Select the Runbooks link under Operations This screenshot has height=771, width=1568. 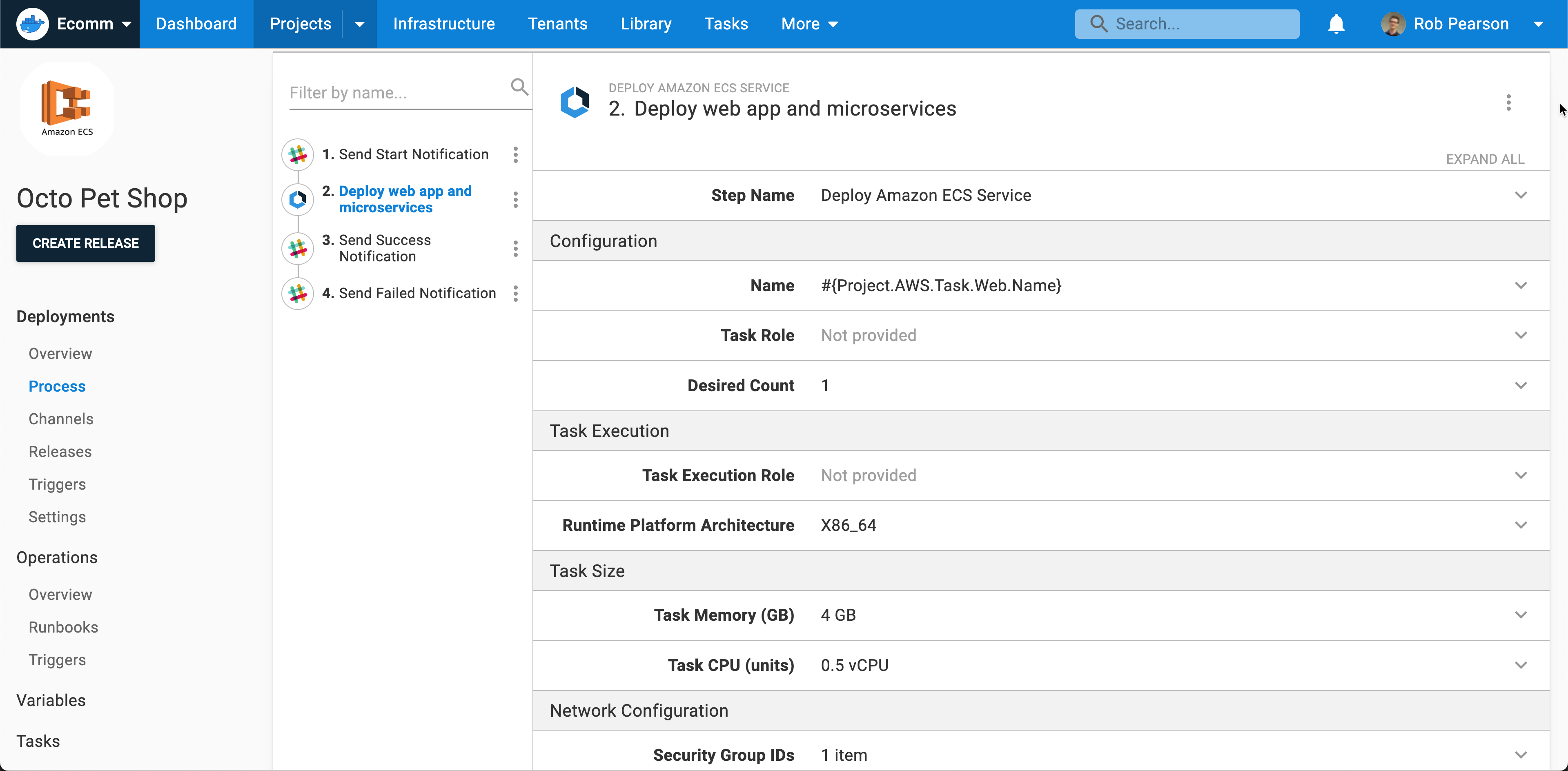pos(63,627)
